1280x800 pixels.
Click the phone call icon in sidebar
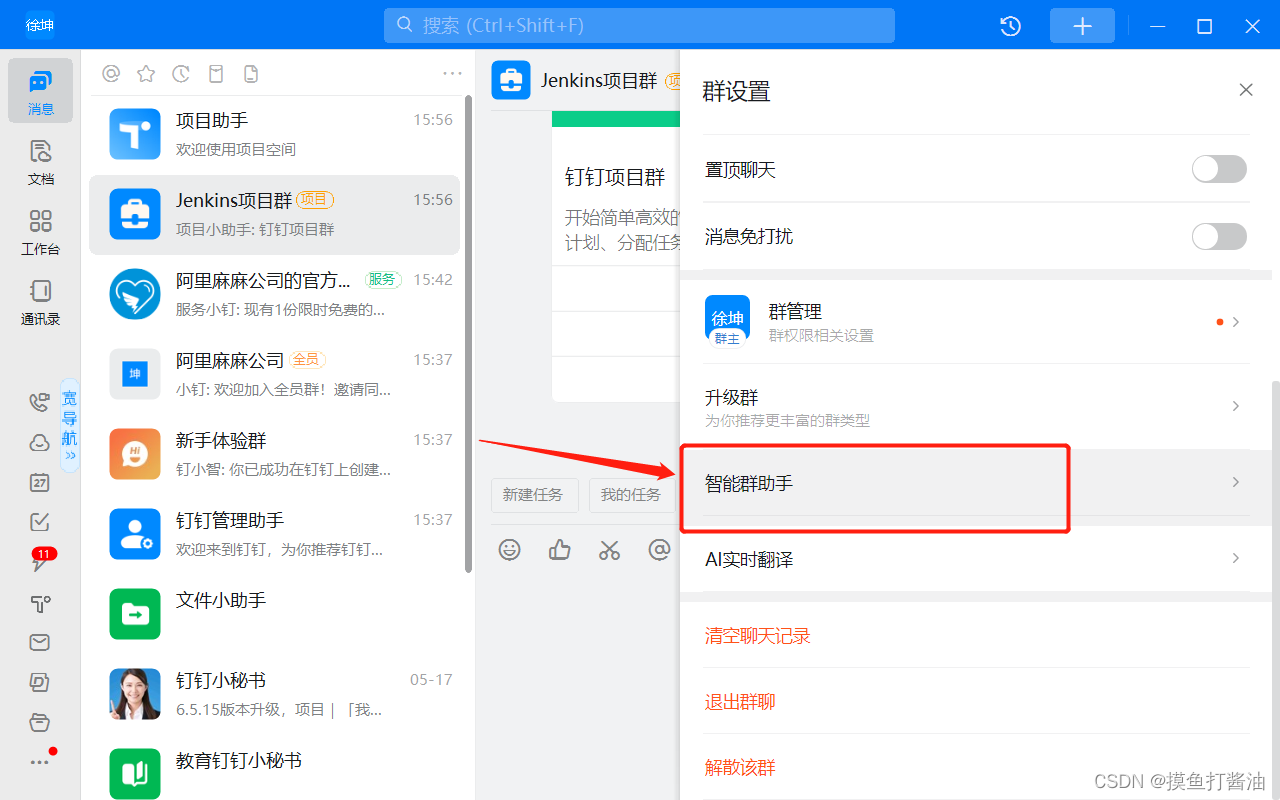tap(39, 402)
